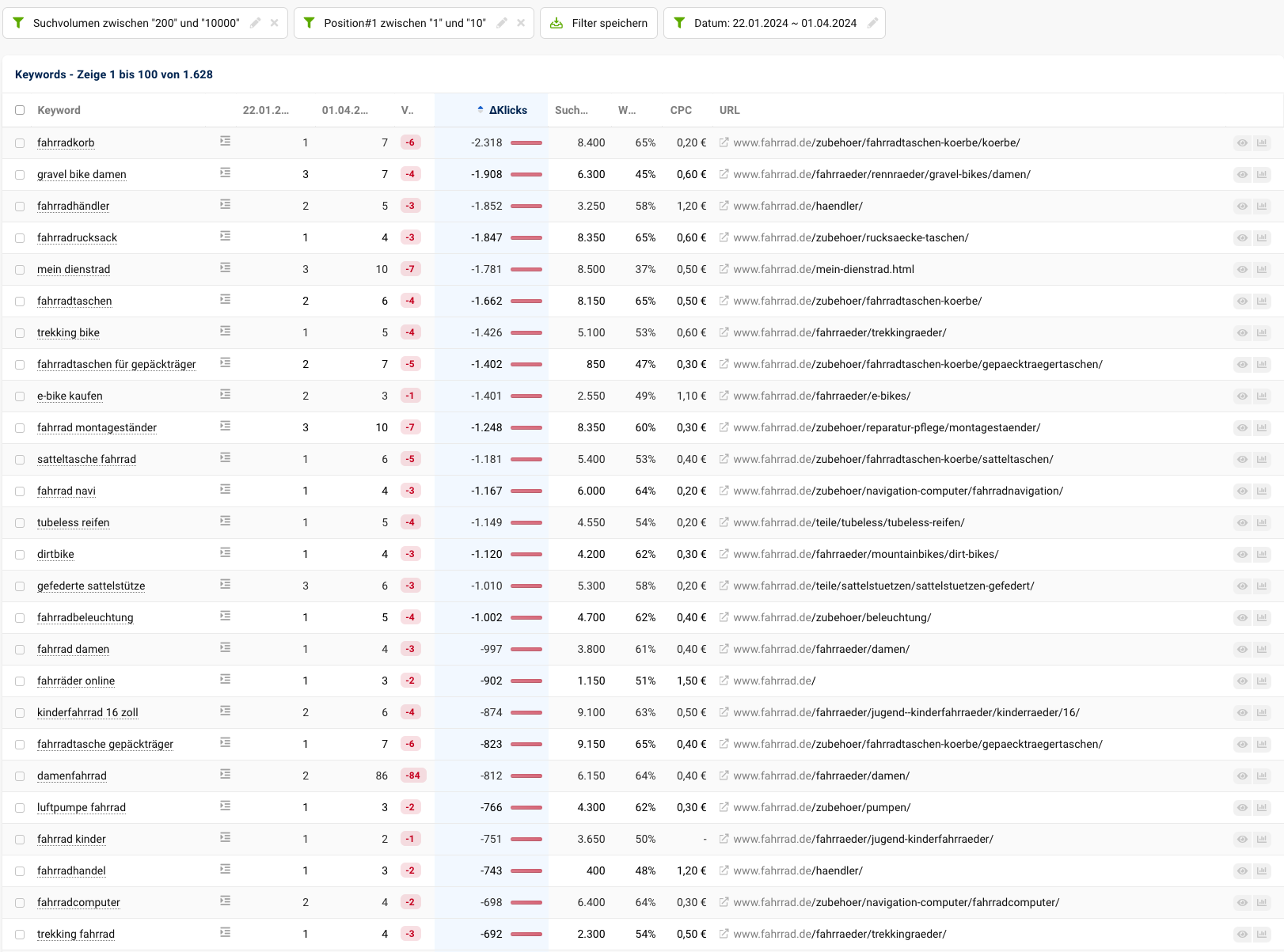Edit the Datum filter pencil icon
Screen dimensions: 1284x952
click(x=872, y=23)
